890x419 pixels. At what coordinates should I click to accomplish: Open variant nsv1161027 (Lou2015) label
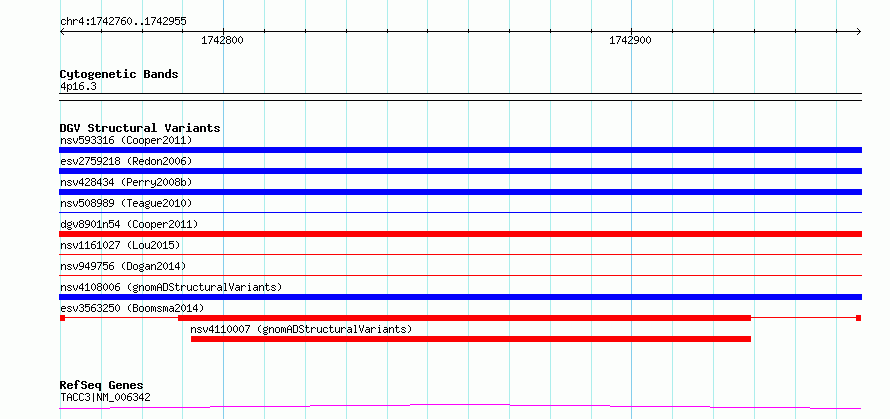(x=120, y=245)
